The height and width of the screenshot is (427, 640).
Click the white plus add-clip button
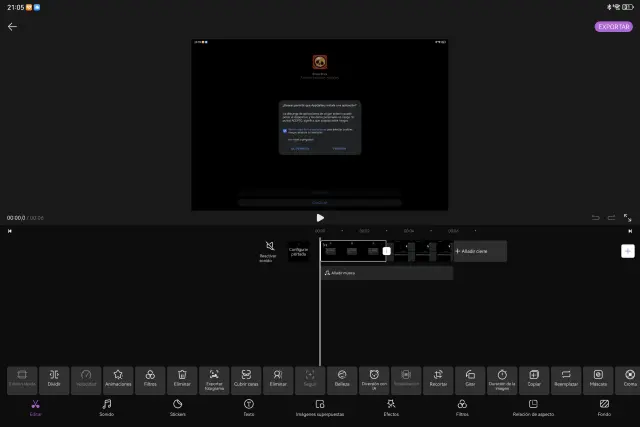[x=627, y=251]
